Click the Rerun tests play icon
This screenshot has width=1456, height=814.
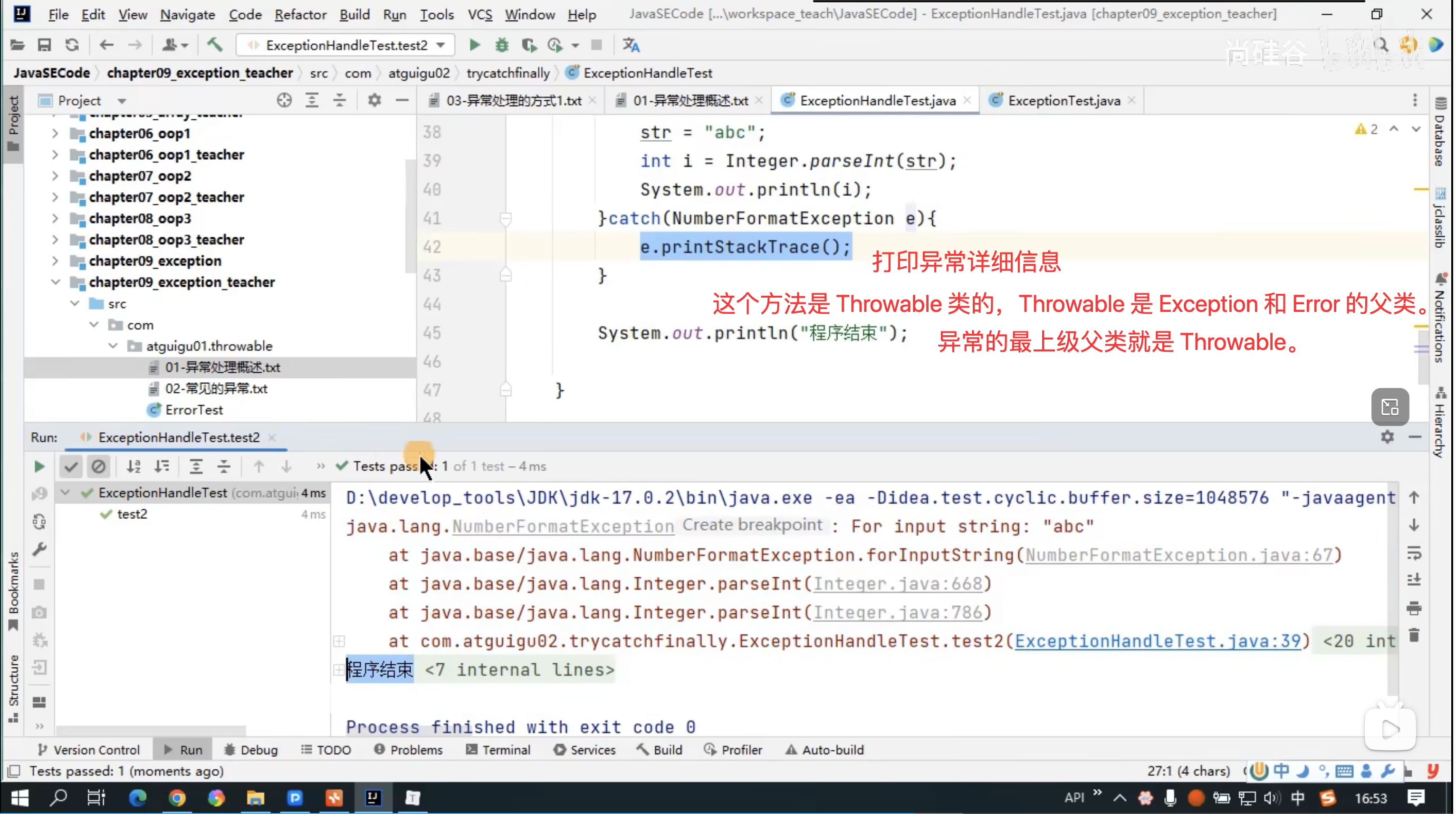39,467
